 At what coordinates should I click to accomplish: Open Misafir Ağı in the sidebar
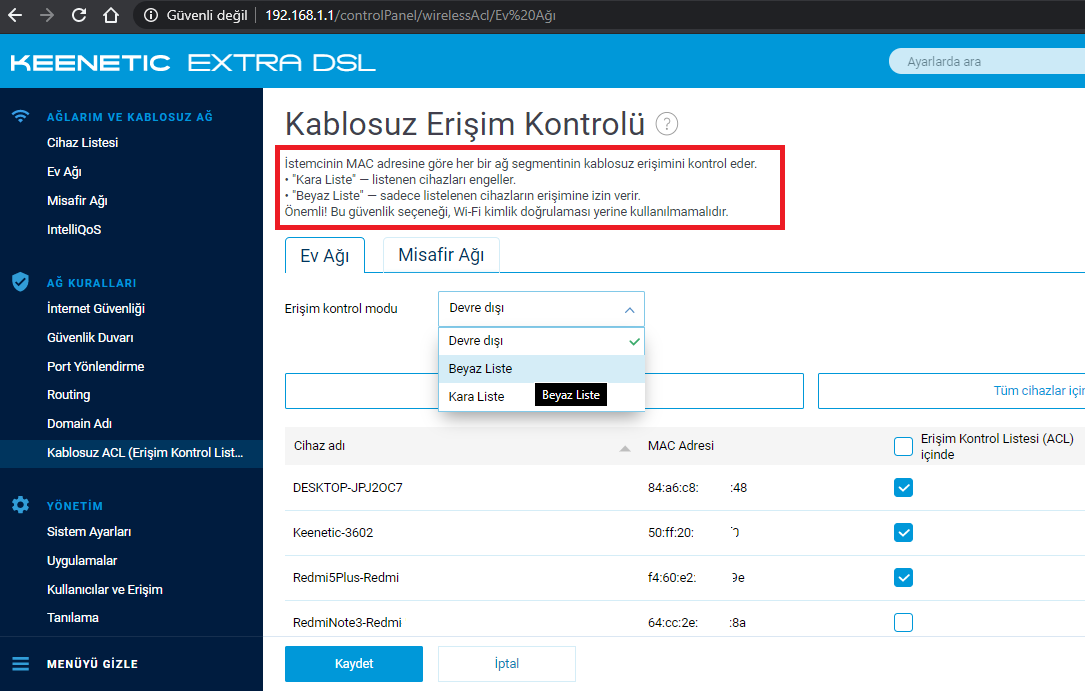click(x=77, y=201)
